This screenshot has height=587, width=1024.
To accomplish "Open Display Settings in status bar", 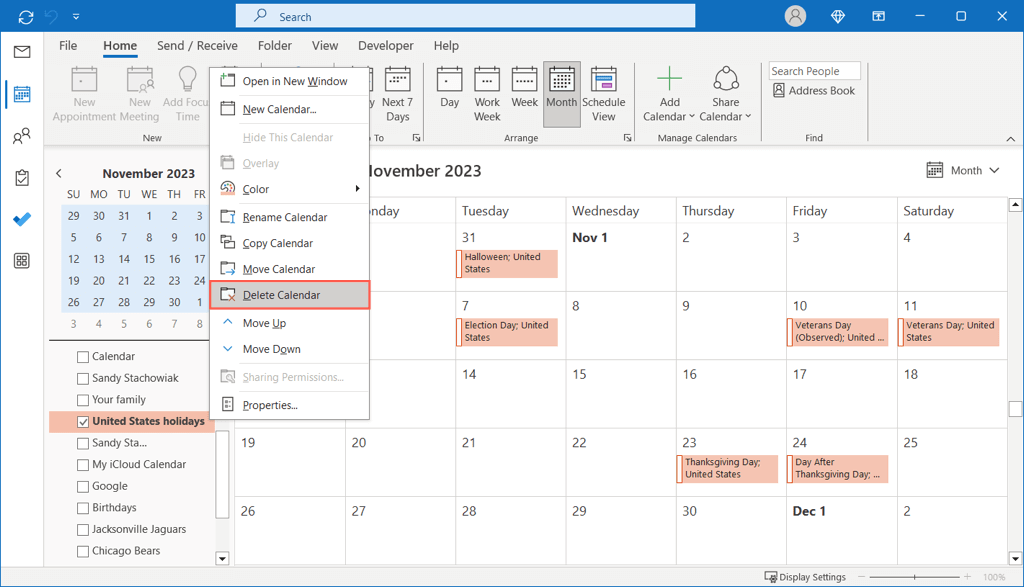I will (x=805, y=577).
